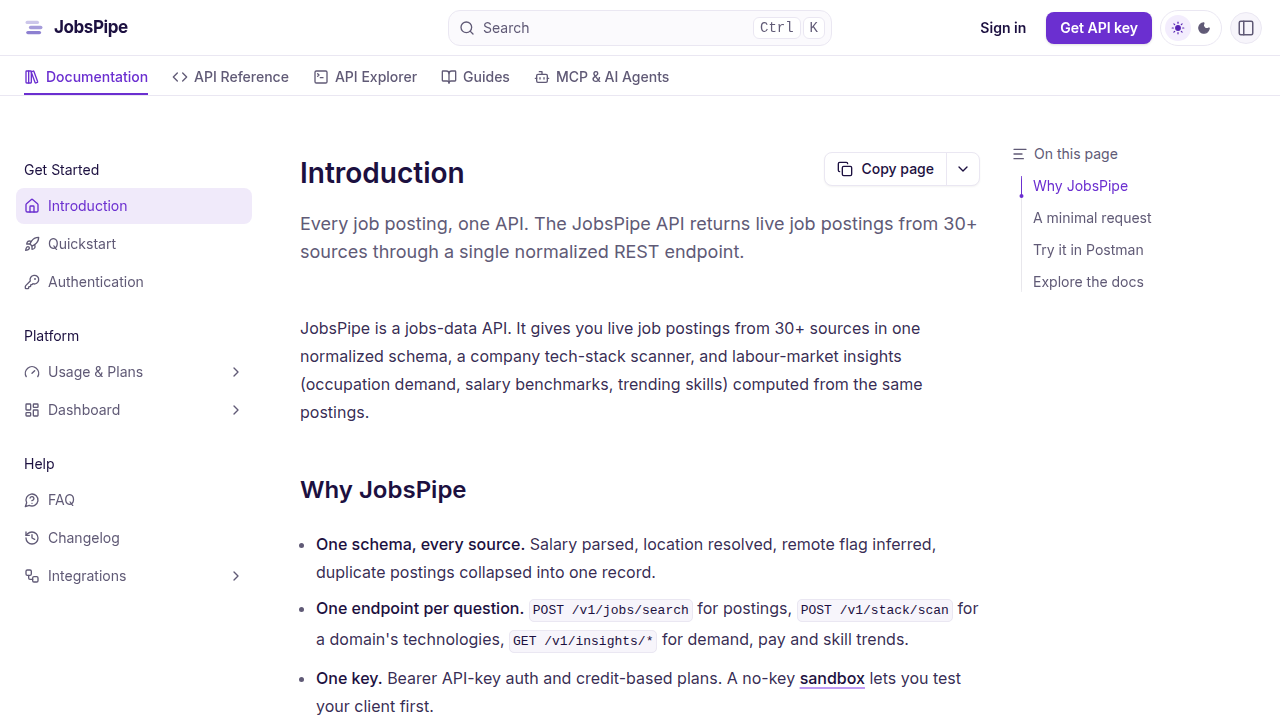The image size is (1280, 720).
Task: Jump to A minimal request section
Action: [1092, 218]
